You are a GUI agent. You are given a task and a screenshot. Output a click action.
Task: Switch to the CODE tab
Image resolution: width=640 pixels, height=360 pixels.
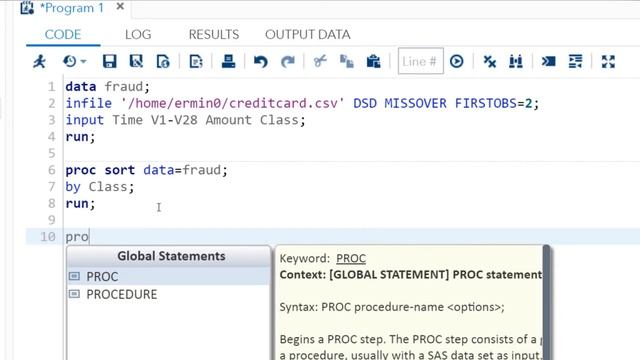[x=63, y=34]
